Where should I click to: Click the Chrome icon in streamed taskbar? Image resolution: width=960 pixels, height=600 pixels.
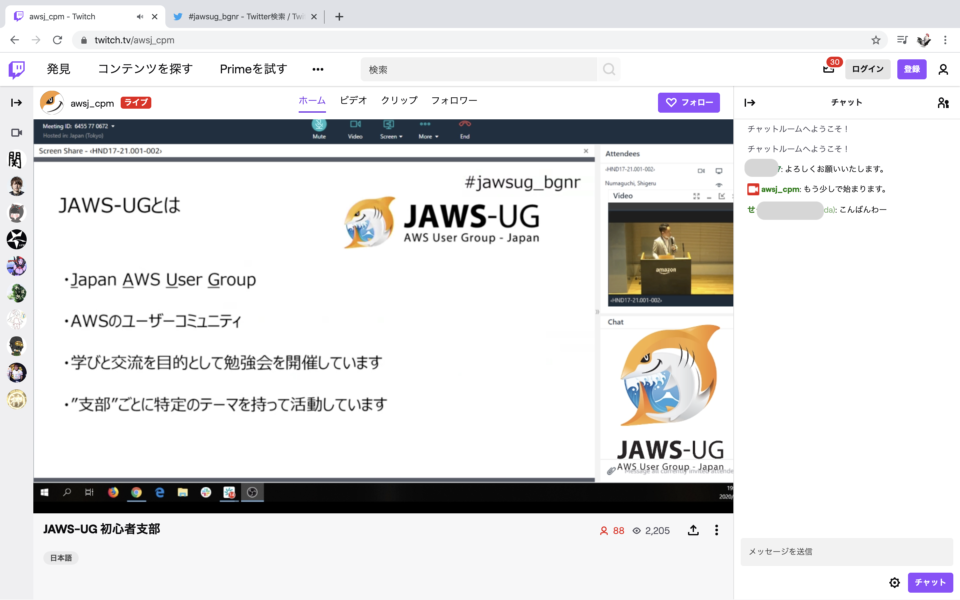pos(136,492)
